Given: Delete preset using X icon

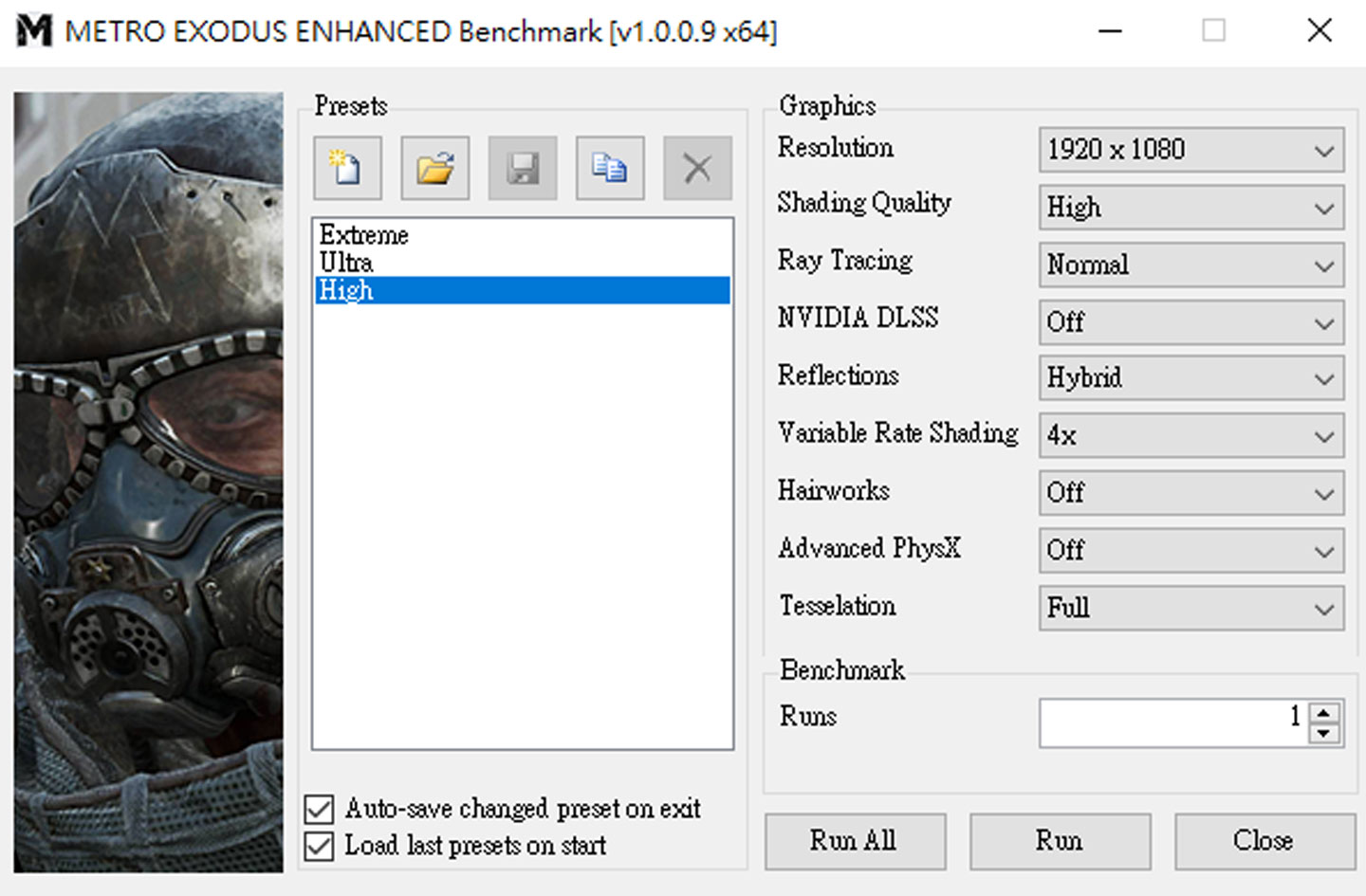Looking at the screenshot, I should coord(697,169).
